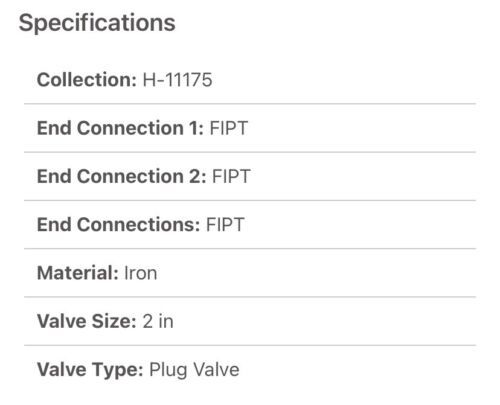Click divider line below End Connections row
The image size is (500, 405).
point(250,249)
